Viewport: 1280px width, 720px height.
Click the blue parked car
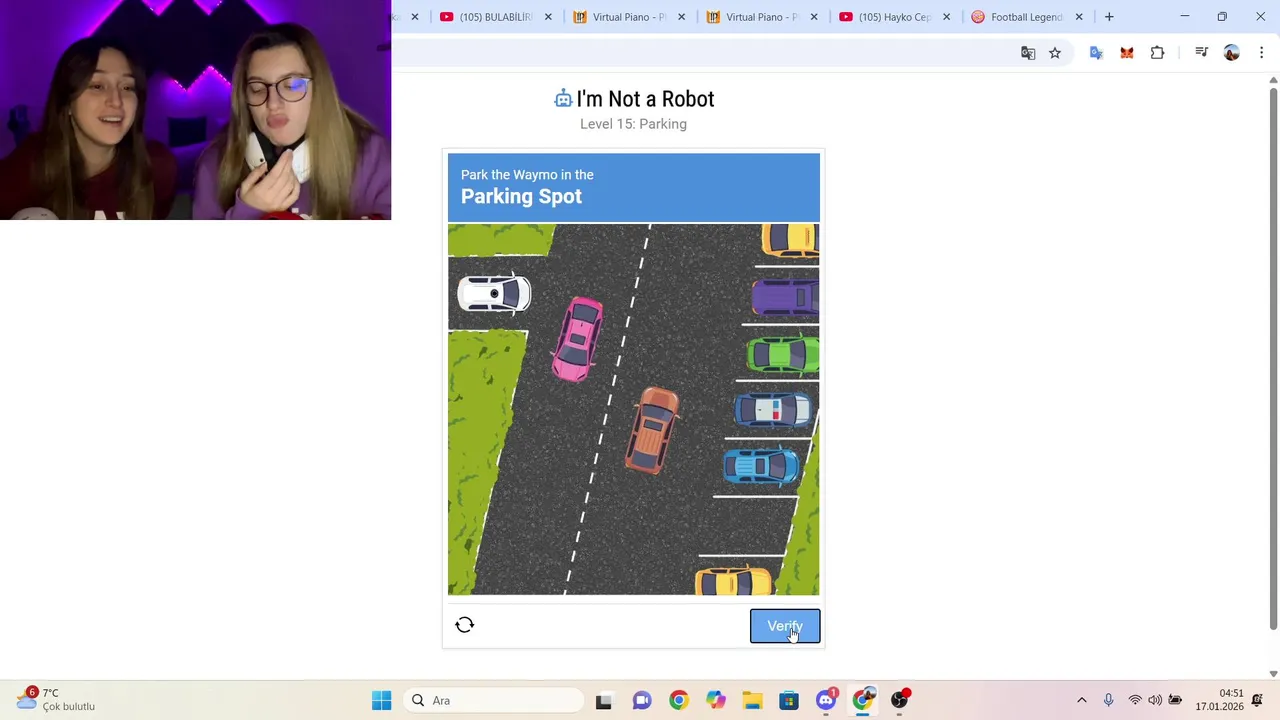pyautogui.click(x=760, y=466)
